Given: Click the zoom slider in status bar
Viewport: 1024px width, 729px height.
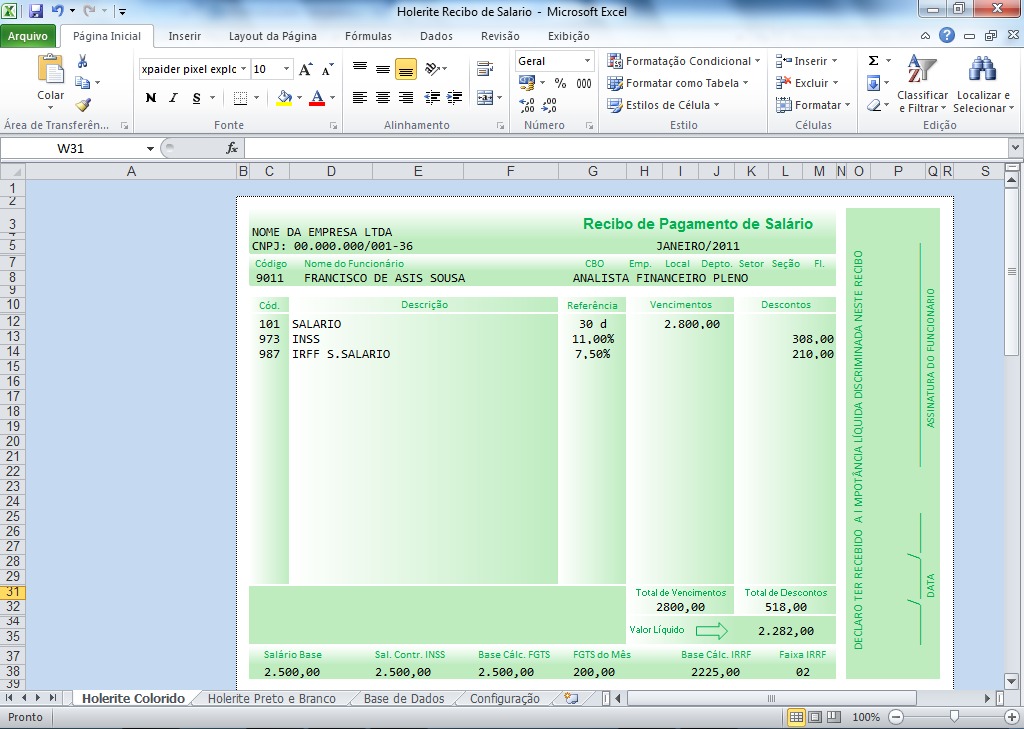Looking at the screenshot, I should click(x=955, y=717).
